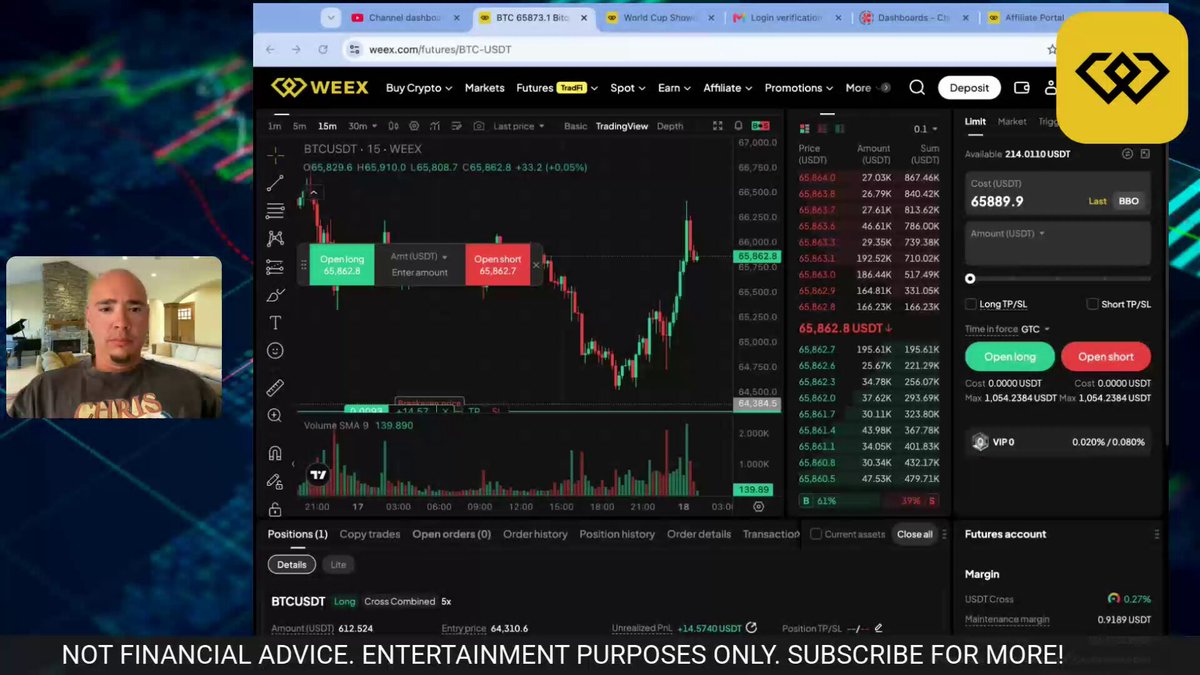Show bids-only order book view
This screenshot has height=675, width=1200.
[x=840, y=129]
